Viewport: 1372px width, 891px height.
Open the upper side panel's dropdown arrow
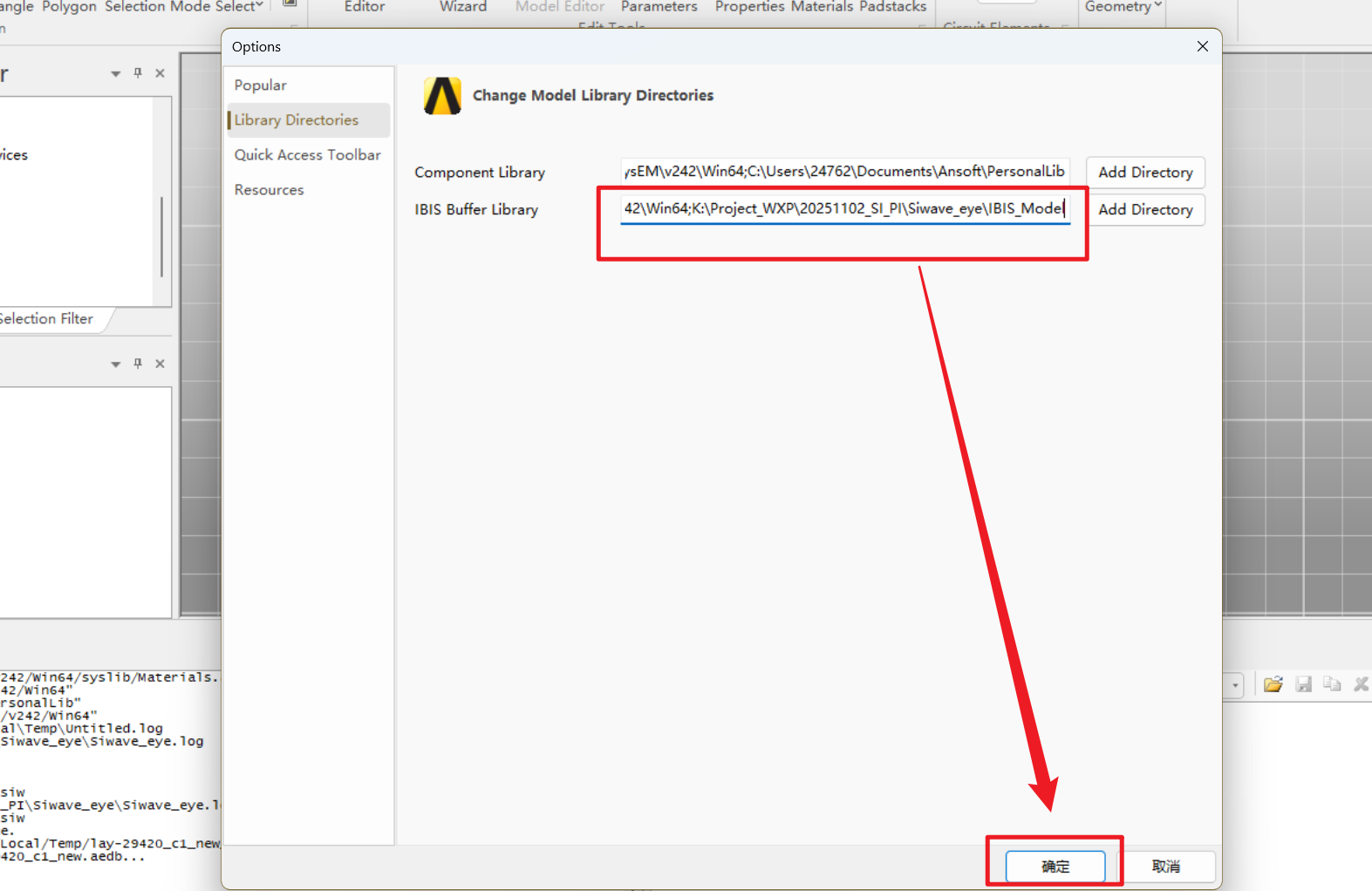115,74
